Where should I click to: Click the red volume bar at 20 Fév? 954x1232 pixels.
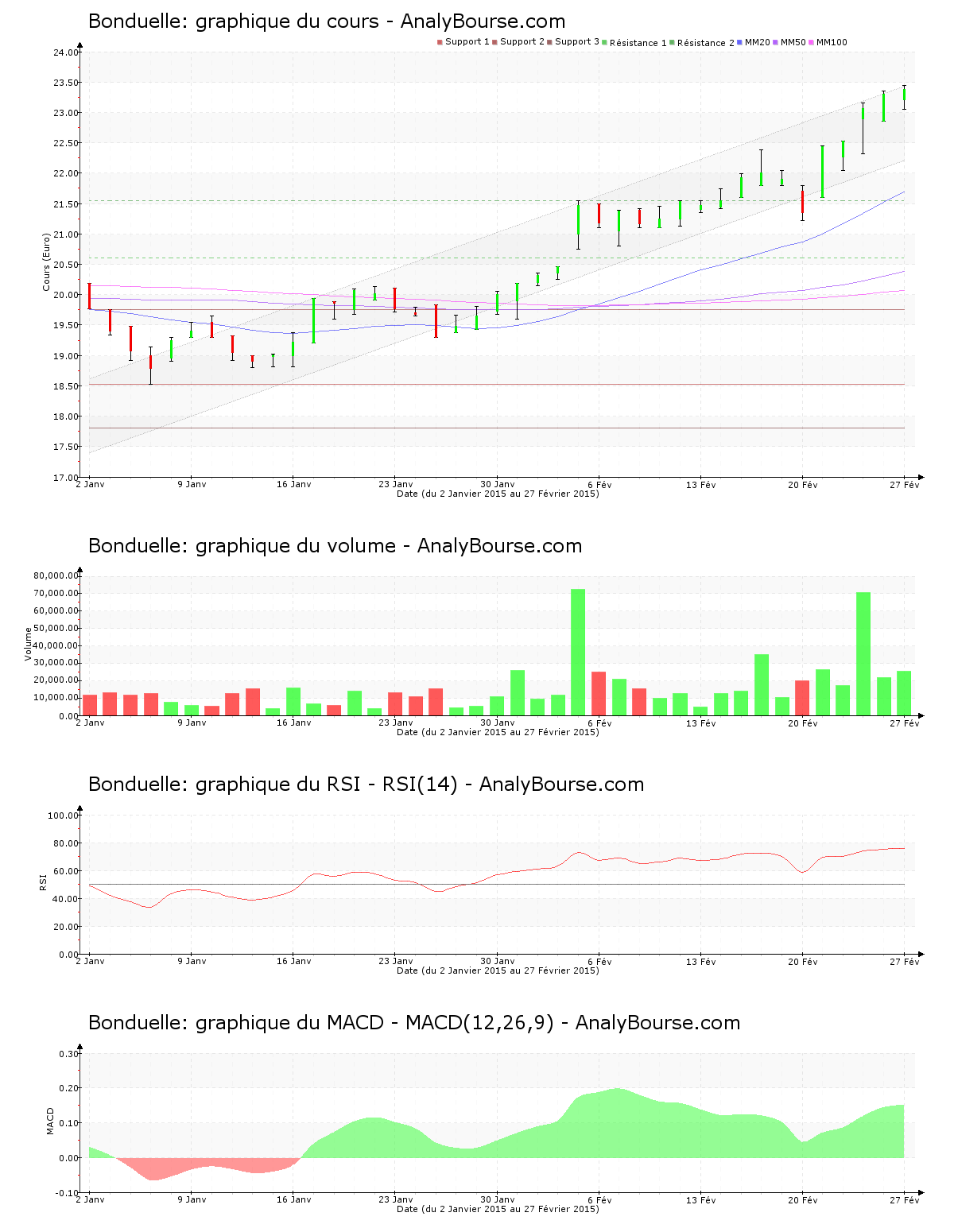[x=802, y=698]
